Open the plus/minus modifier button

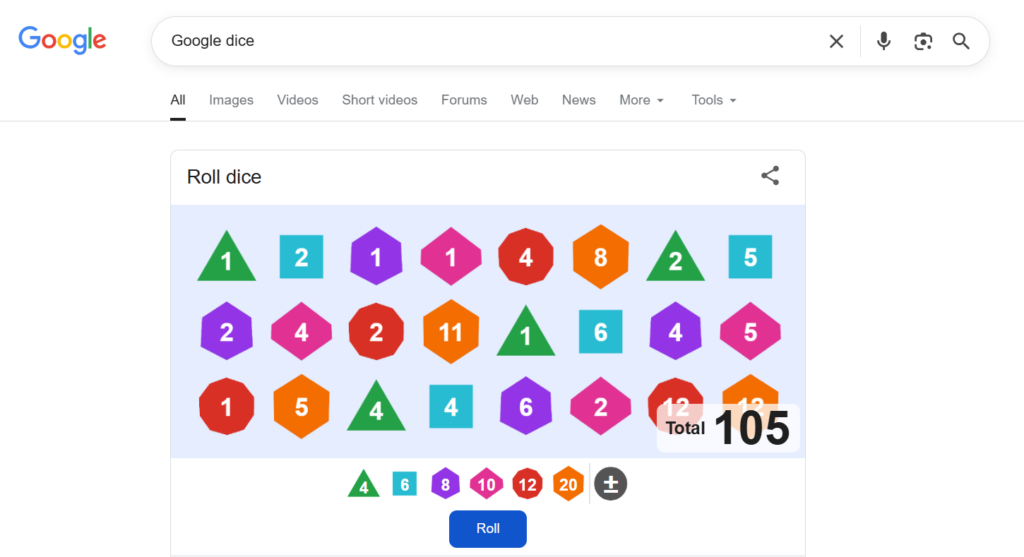tap(610, 484)
